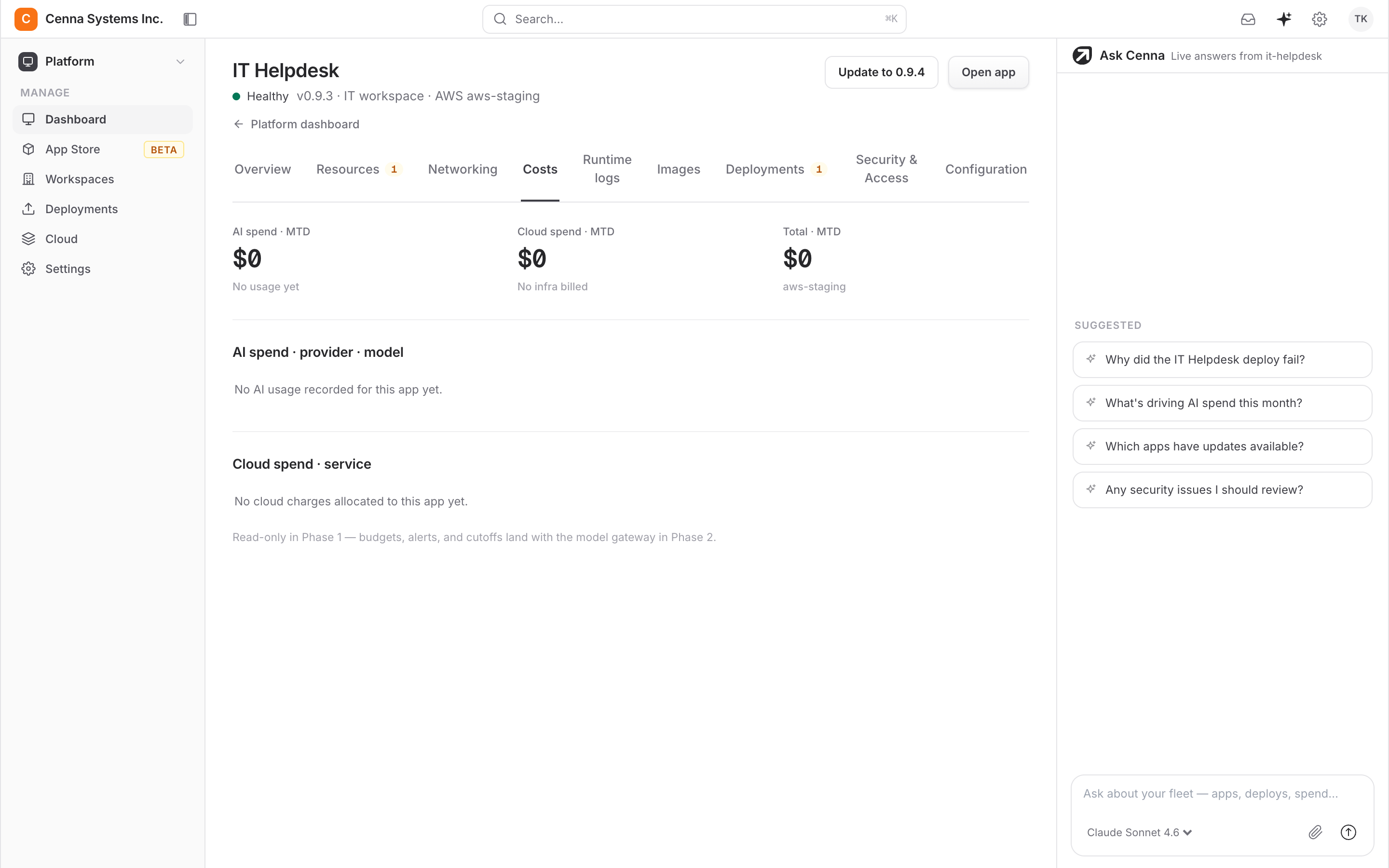Click the Update to 0.9.4 button
Image resolution: width=1389 pixels, height=868 pixels.
[881, 72]
